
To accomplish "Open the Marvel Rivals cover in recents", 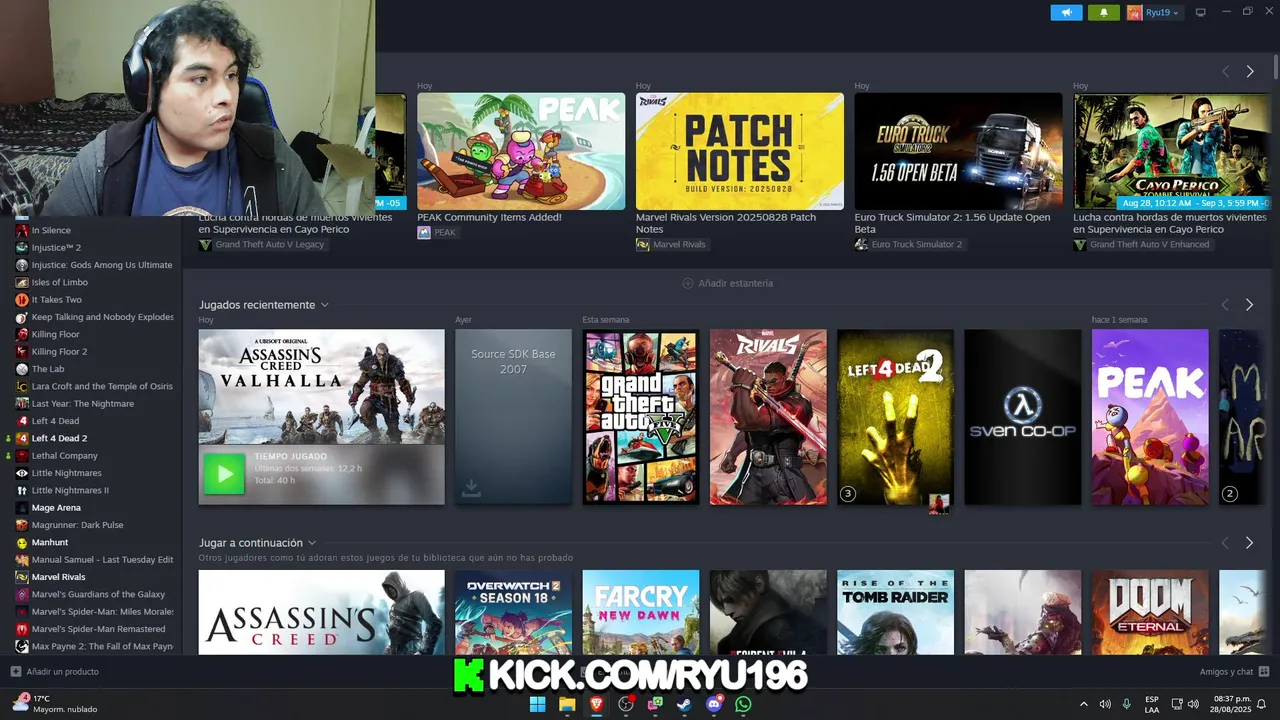I will coord(768,417).
